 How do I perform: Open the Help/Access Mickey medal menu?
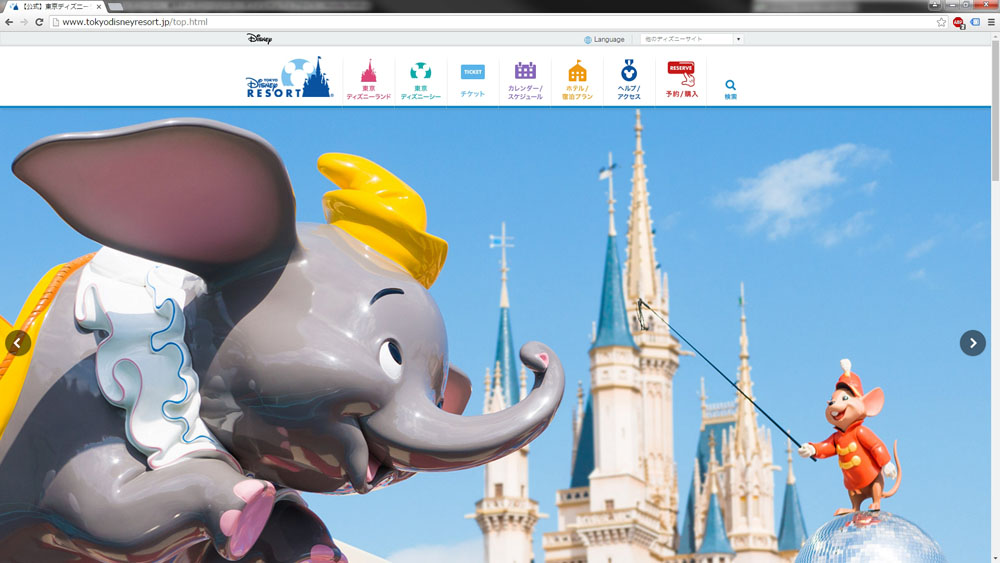point(629,80)
